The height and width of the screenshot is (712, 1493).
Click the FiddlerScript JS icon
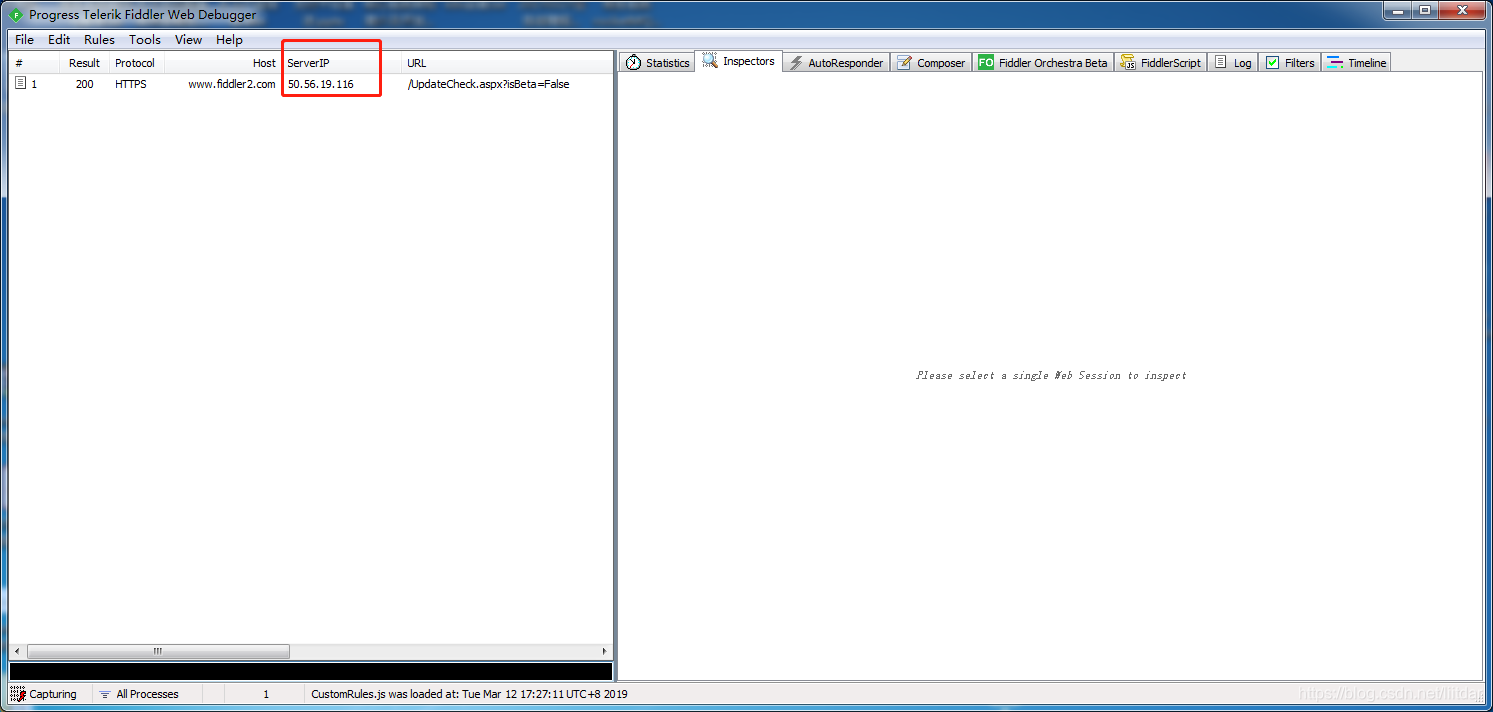1128,62
